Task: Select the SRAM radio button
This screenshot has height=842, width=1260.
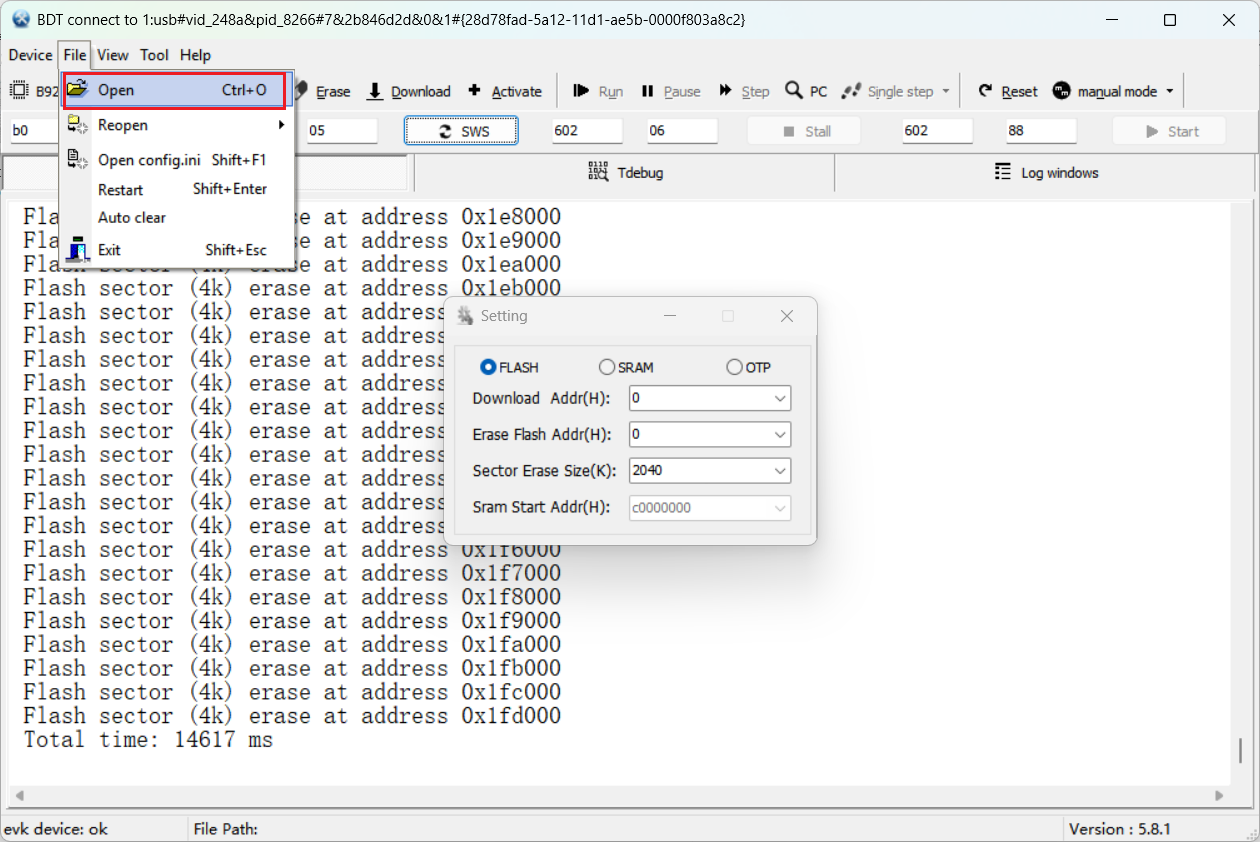Action: [607, 367]
